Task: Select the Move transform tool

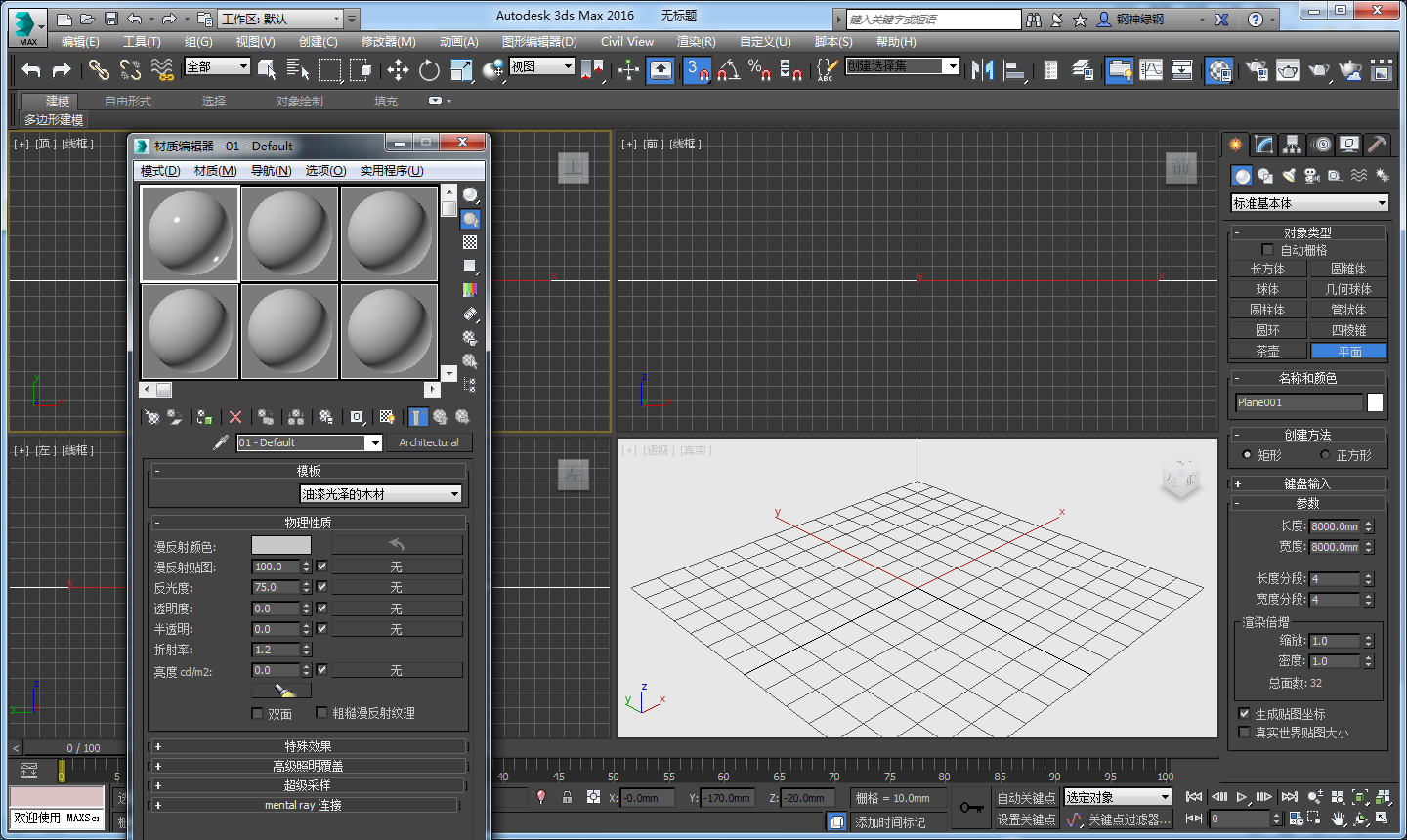Action: coord(398,69)
